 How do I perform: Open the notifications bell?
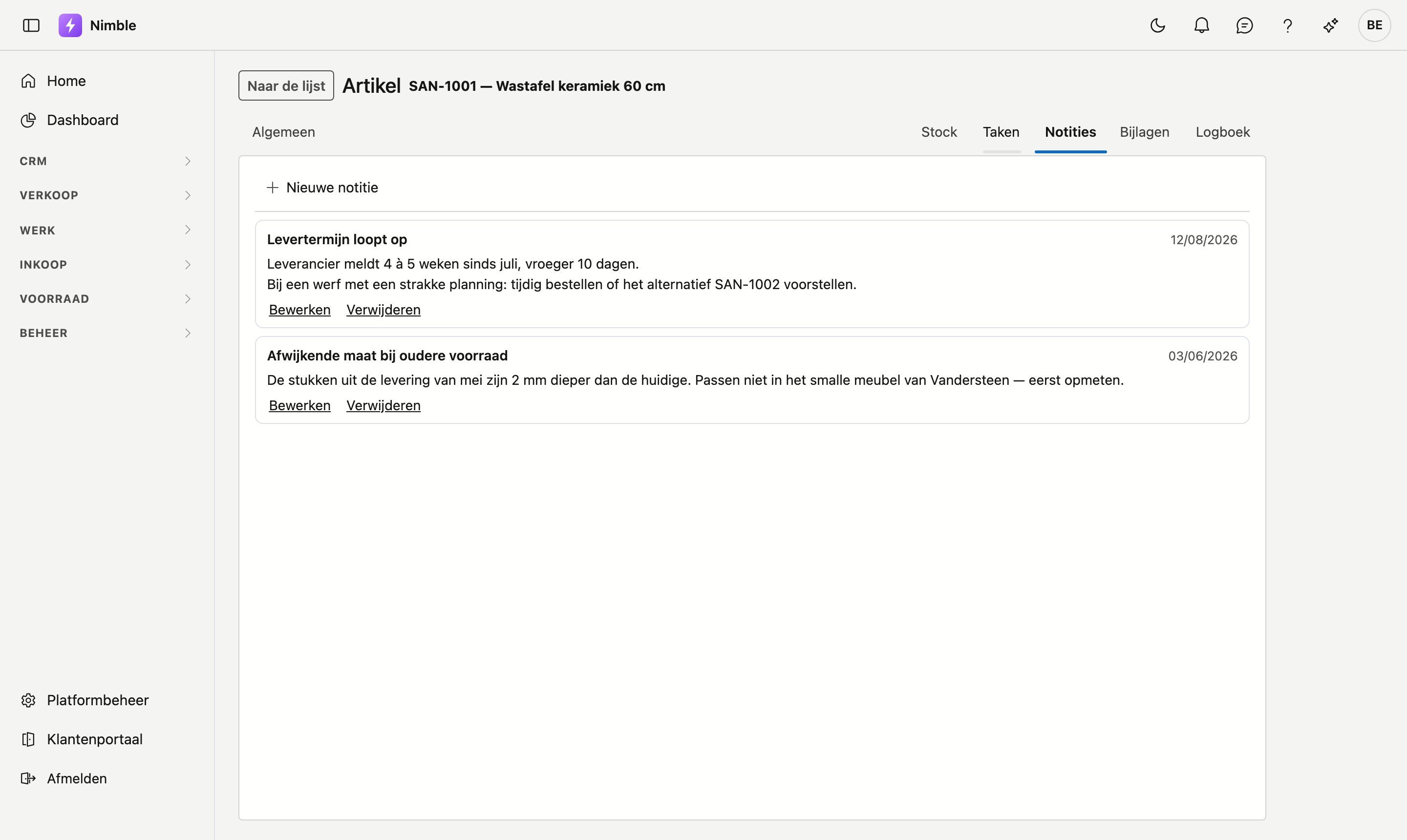pos(1201,25)
